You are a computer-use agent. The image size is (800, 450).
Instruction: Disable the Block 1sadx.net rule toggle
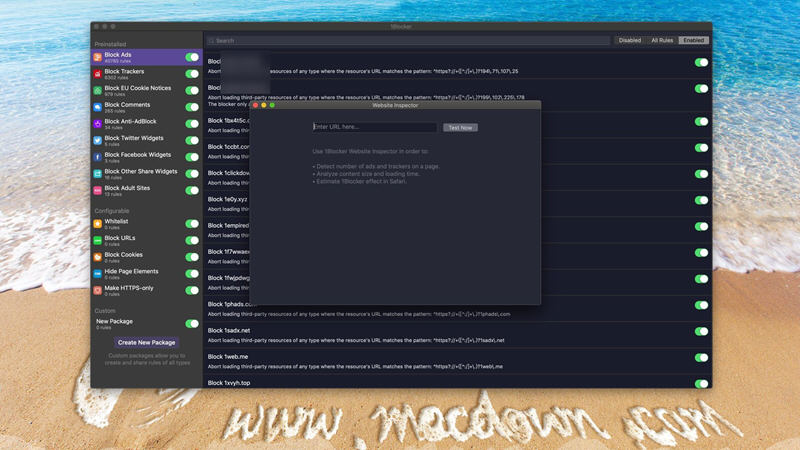coord(701,332)
